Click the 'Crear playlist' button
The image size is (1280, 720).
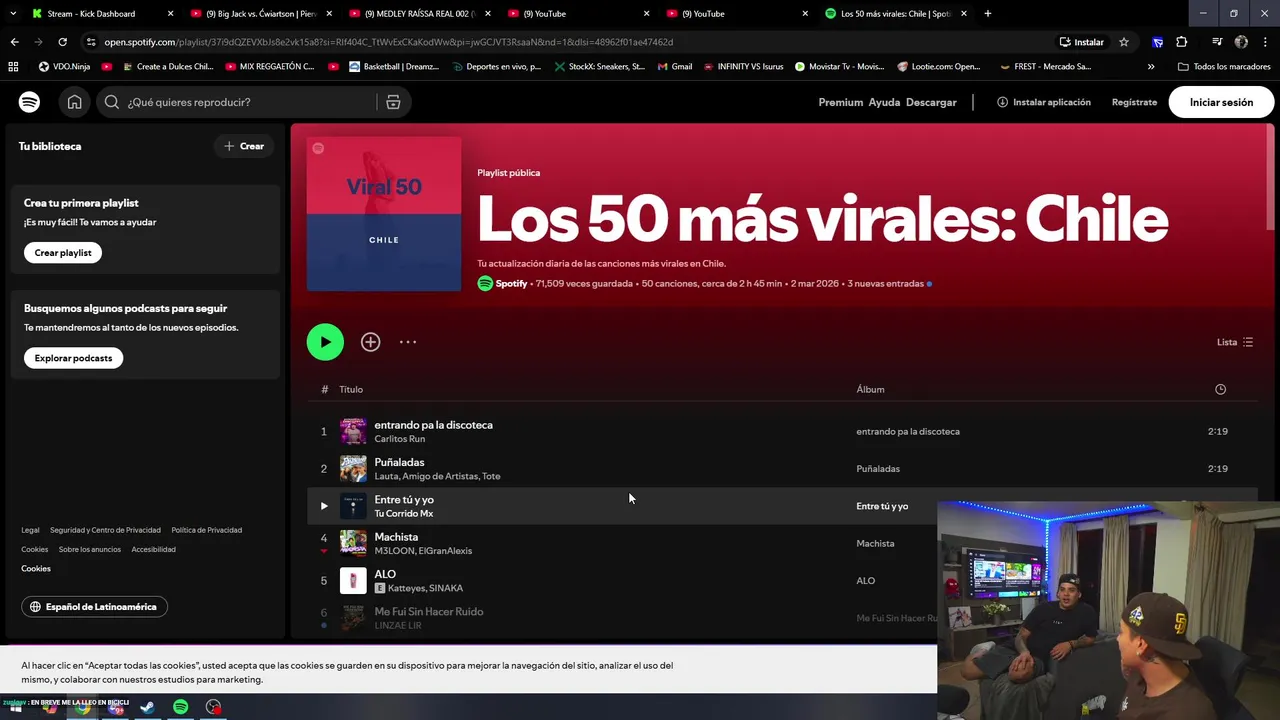(x=63, y=253)
